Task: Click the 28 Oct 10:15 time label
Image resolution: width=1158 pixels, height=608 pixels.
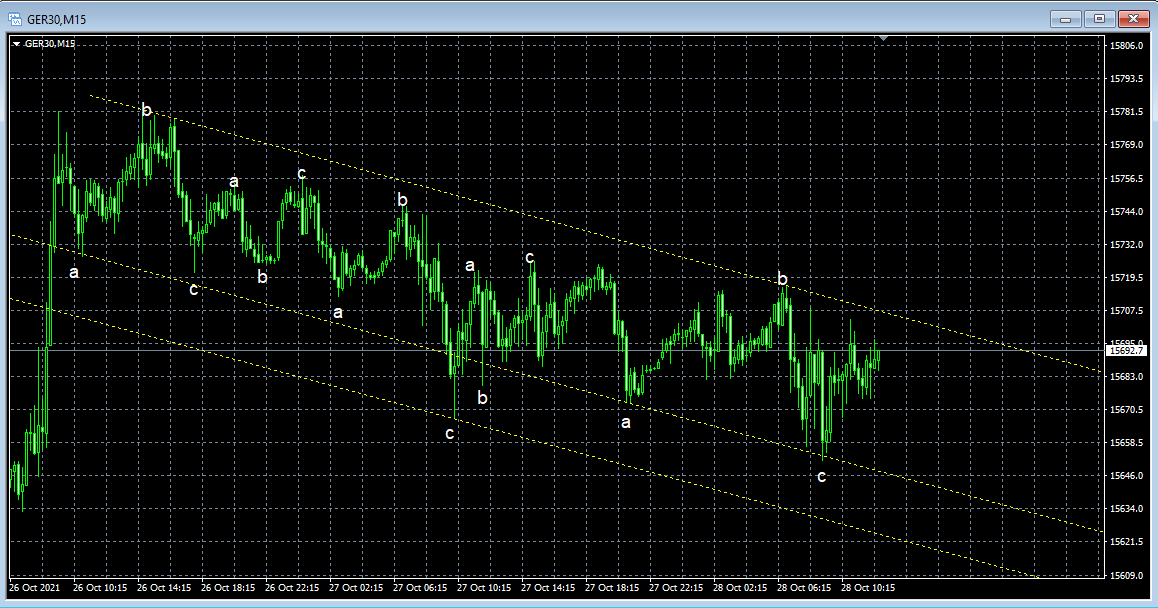Action: (x=868, y=588)
